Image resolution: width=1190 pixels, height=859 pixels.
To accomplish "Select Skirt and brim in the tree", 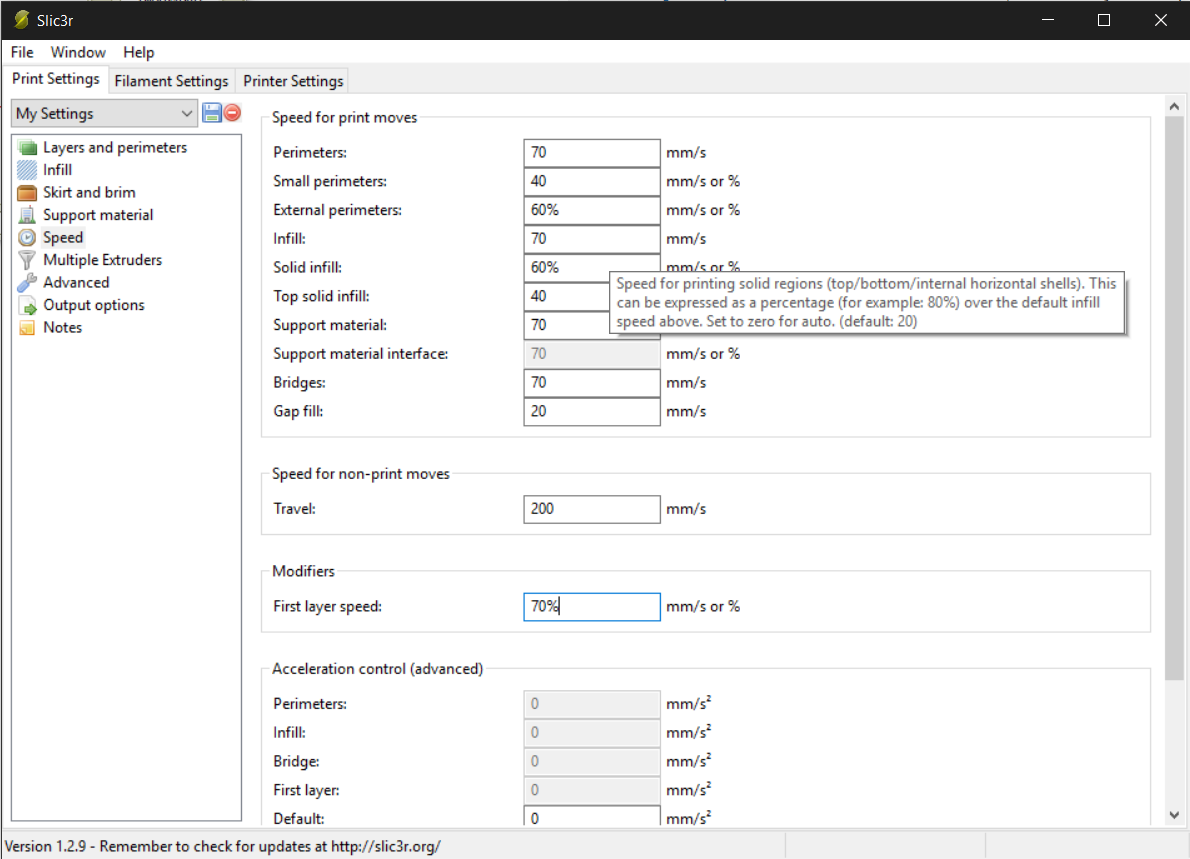I will pos(90,193).
